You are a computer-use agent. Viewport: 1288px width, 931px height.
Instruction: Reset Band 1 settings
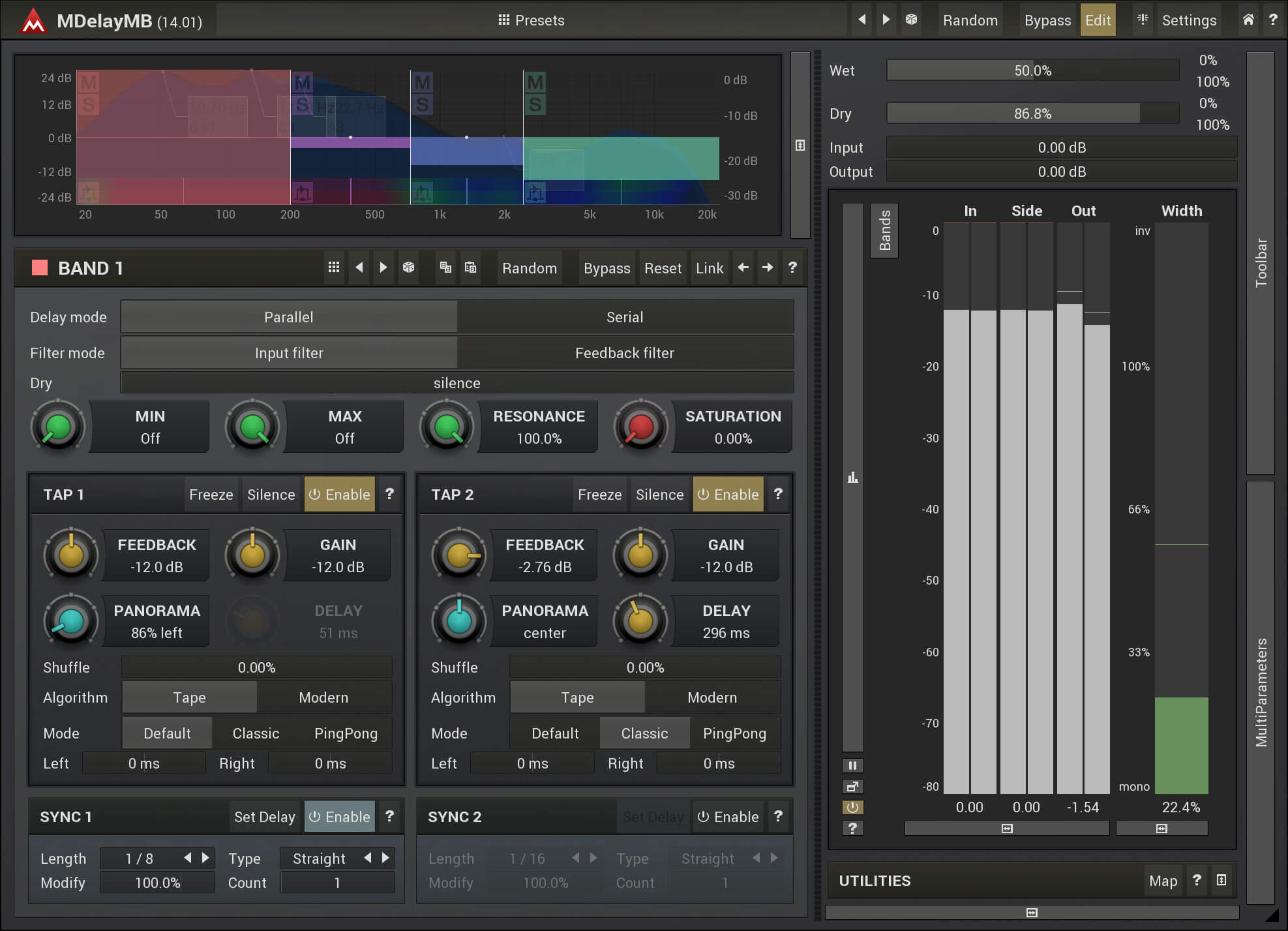[663, 268]
